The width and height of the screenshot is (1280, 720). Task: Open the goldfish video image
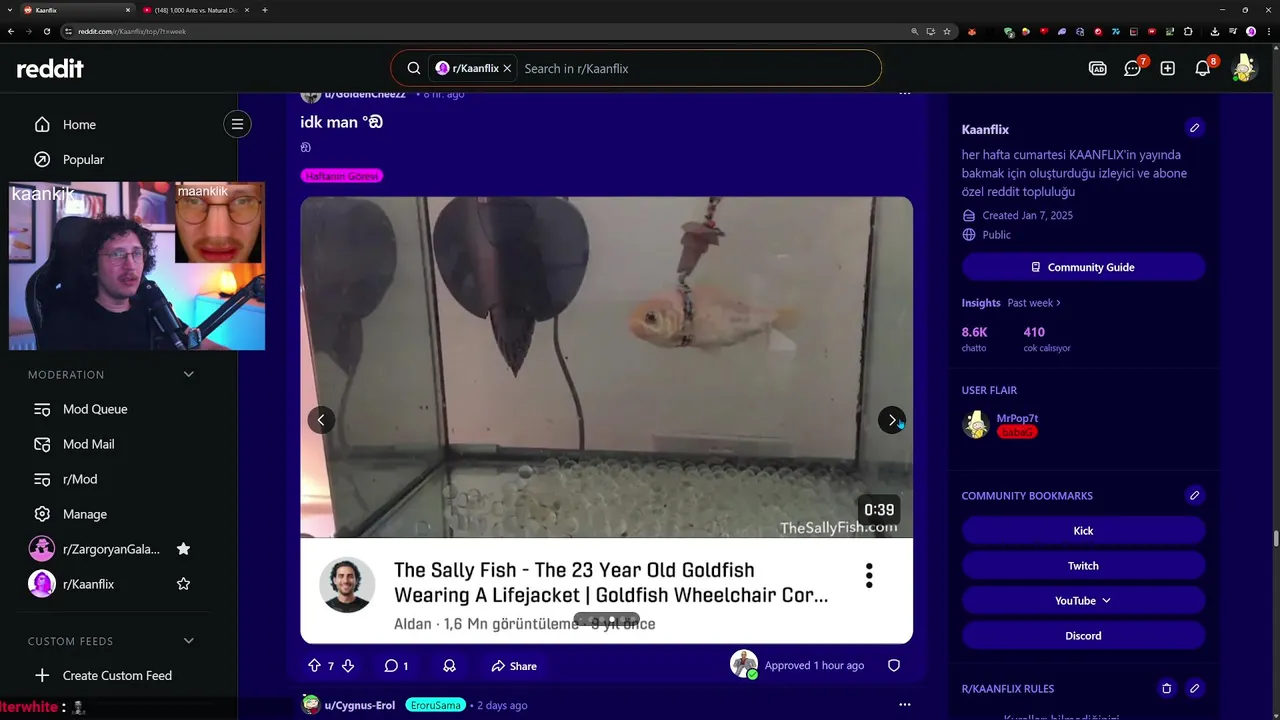click(x=606, y=367)
